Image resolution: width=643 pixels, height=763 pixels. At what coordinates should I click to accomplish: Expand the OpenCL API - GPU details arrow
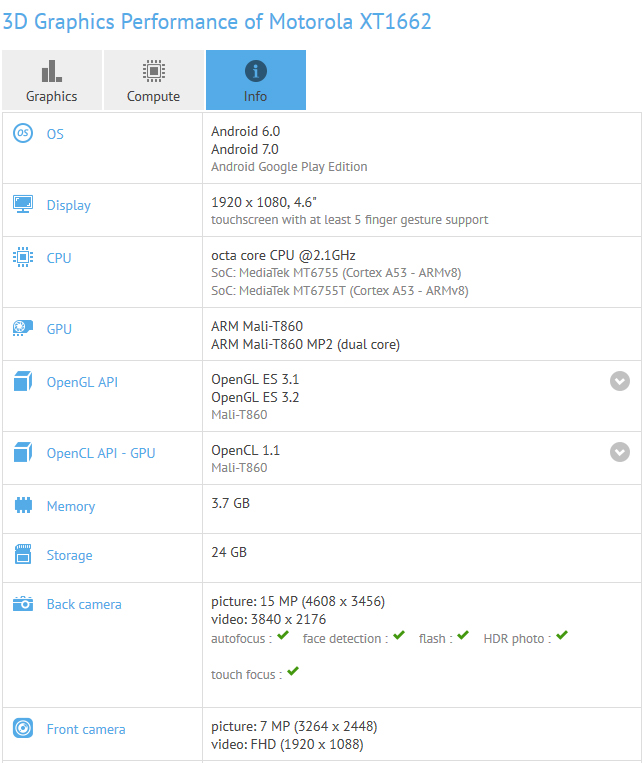(620, 452)
